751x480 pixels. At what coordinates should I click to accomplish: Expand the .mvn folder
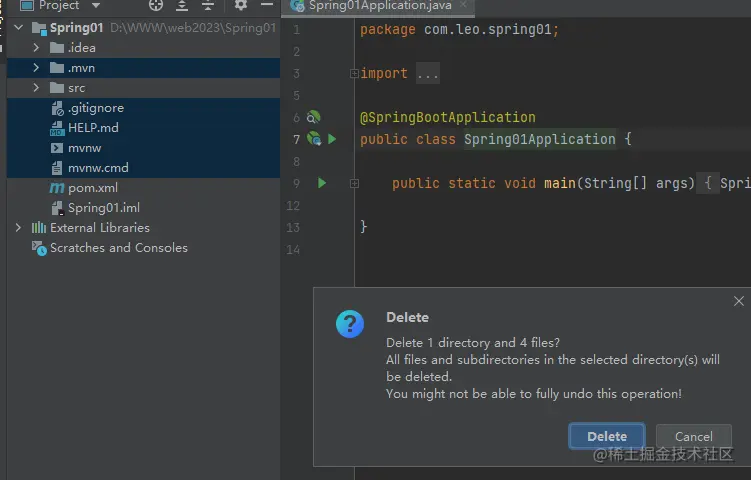coord(36,68)
